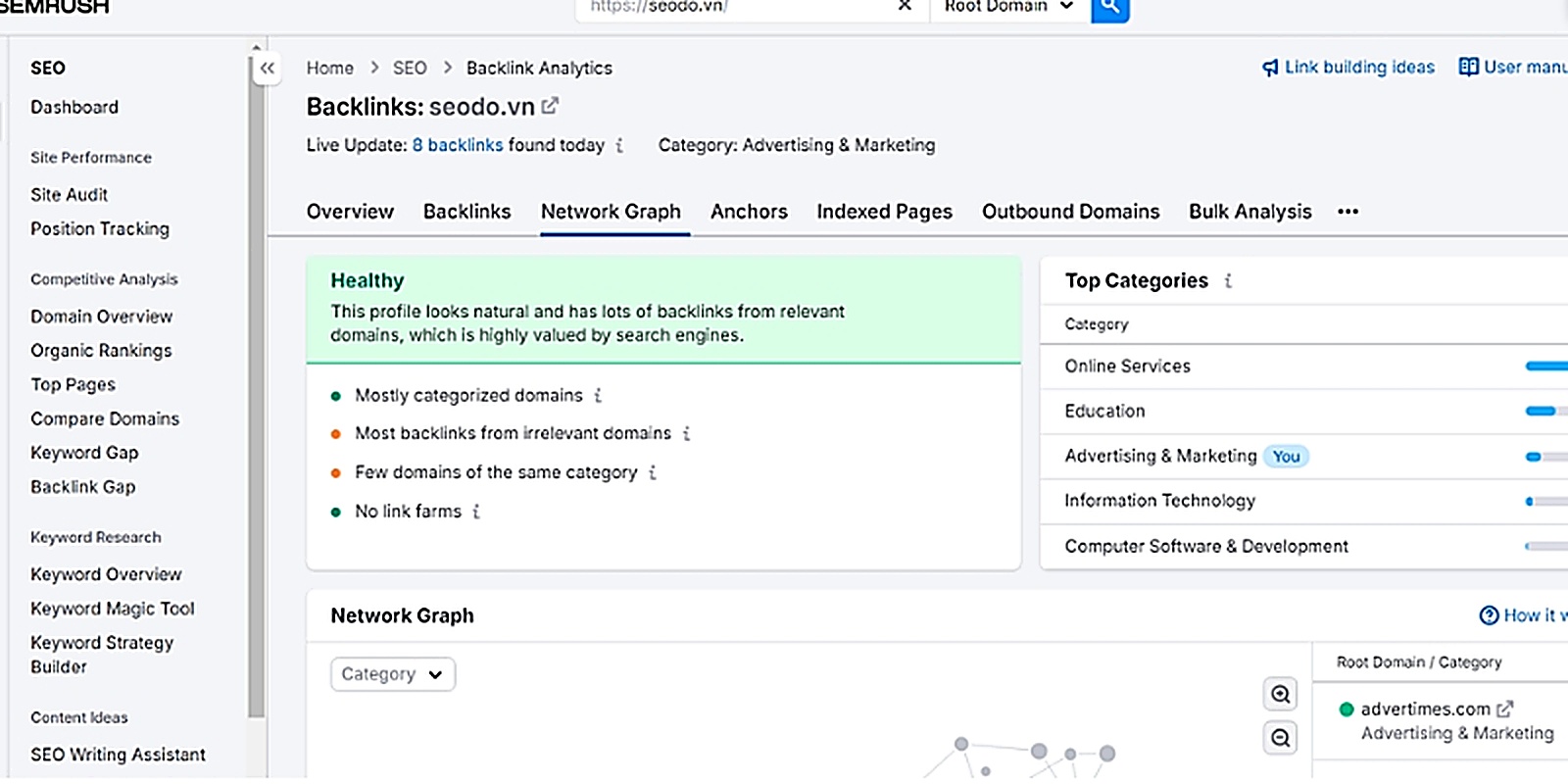Image resolution: width=1568 pixels, height=784 pixels.
Task: Click the Semrush logo
Action: tap(55, 7)
